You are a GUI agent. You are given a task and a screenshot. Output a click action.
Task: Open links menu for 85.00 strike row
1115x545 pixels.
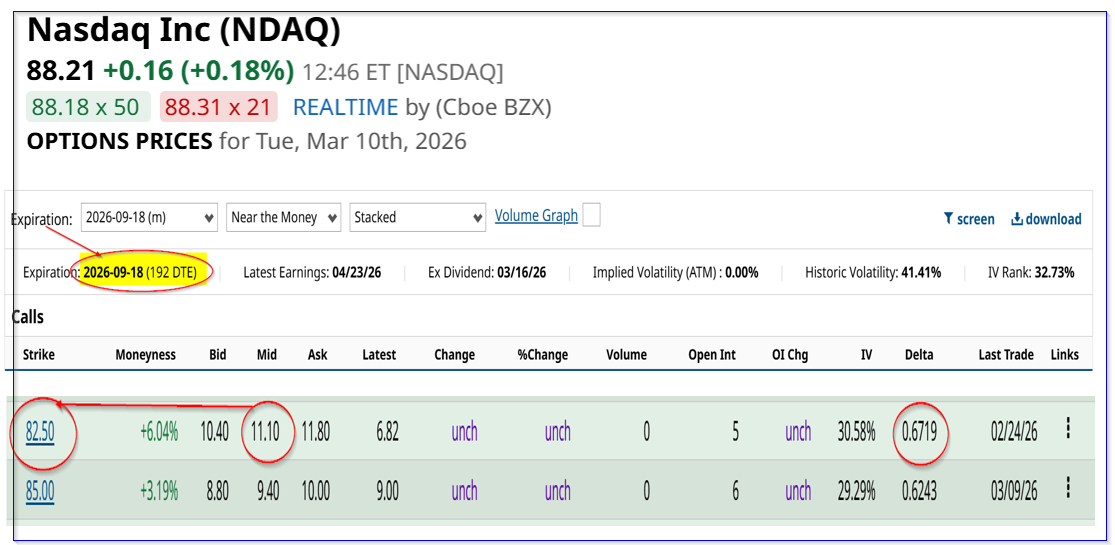coord(1068,488)
